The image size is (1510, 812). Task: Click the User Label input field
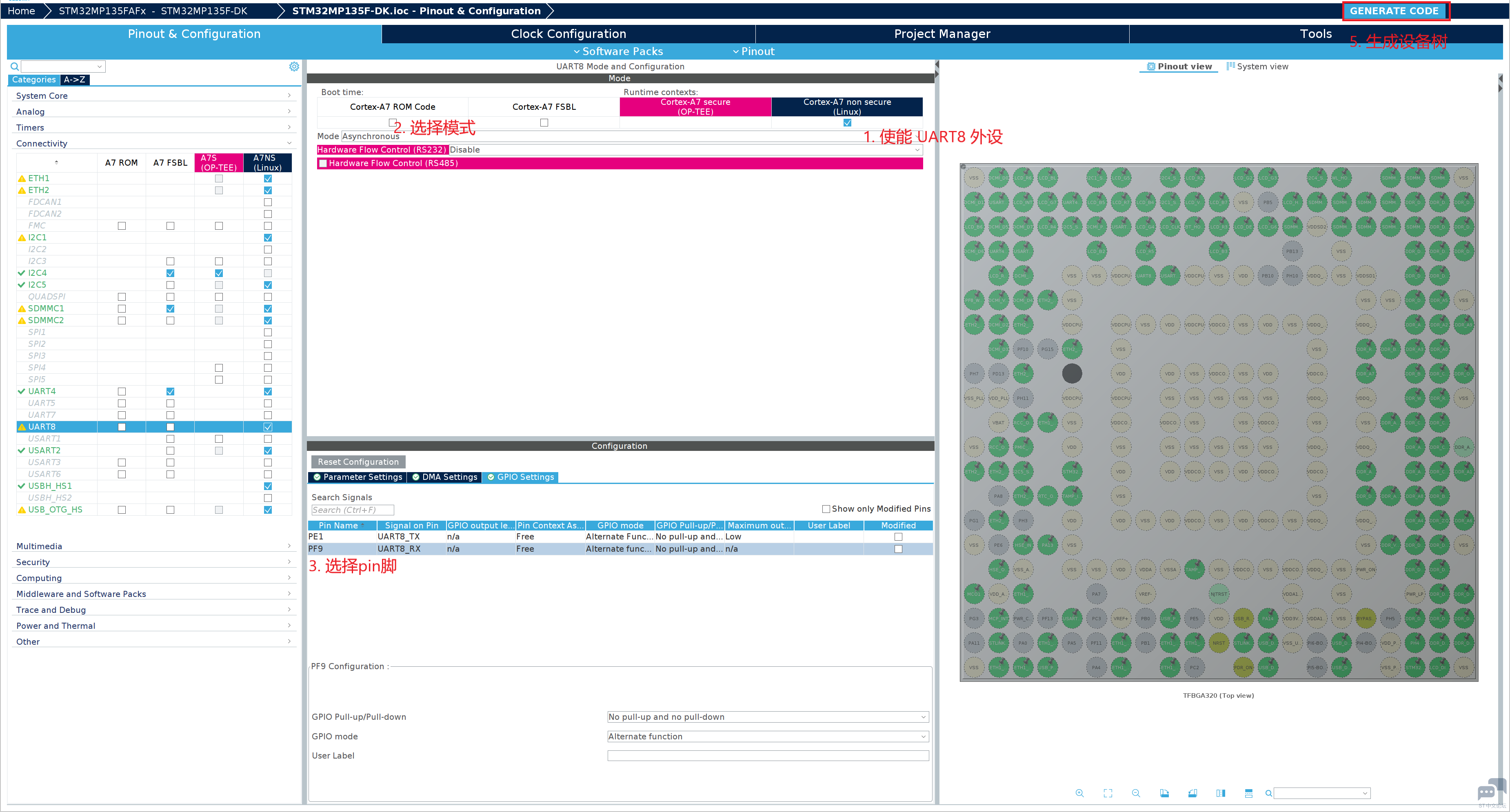coord(768,756)
